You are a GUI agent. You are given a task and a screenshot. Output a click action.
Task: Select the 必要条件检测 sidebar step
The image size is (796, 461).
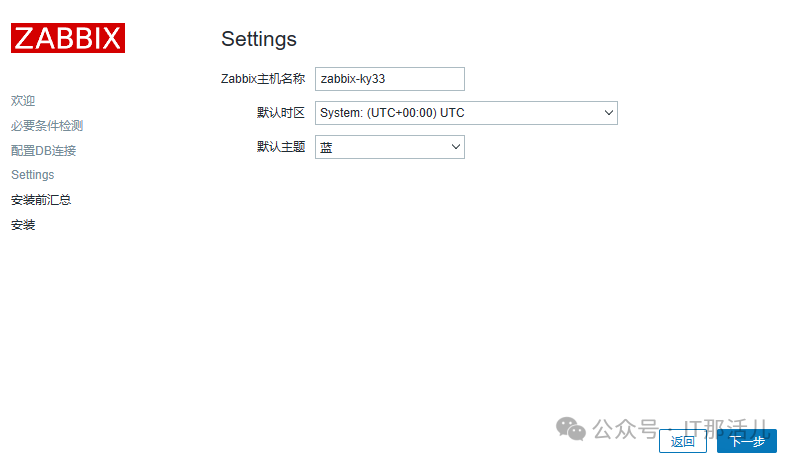tap(47, 125)
